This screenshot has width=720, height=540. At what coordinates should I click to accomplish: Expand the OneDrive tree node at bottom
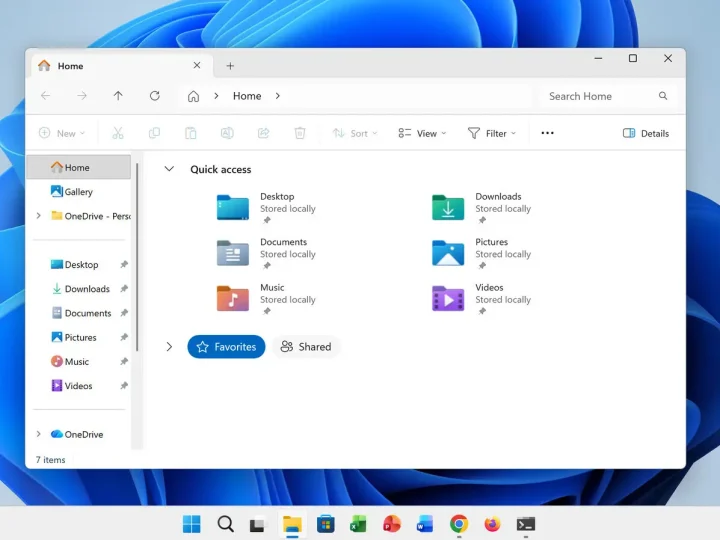39,434
